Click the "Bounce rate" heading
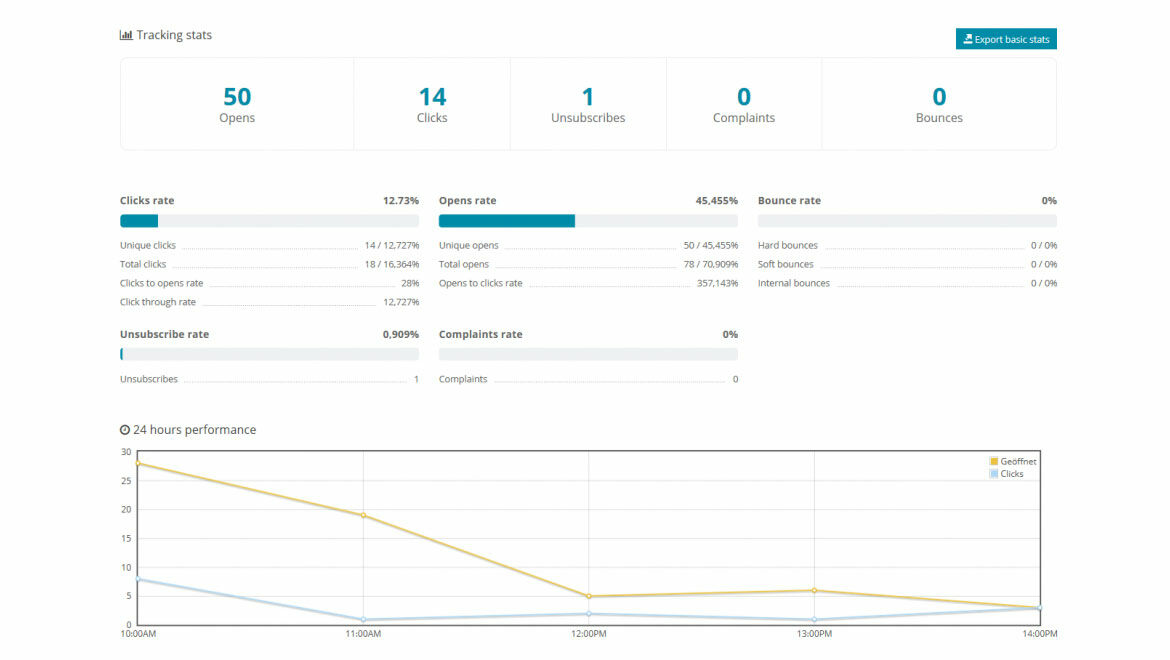The width and height of the screenshot is (1170, 660). [x=789, y=201]
